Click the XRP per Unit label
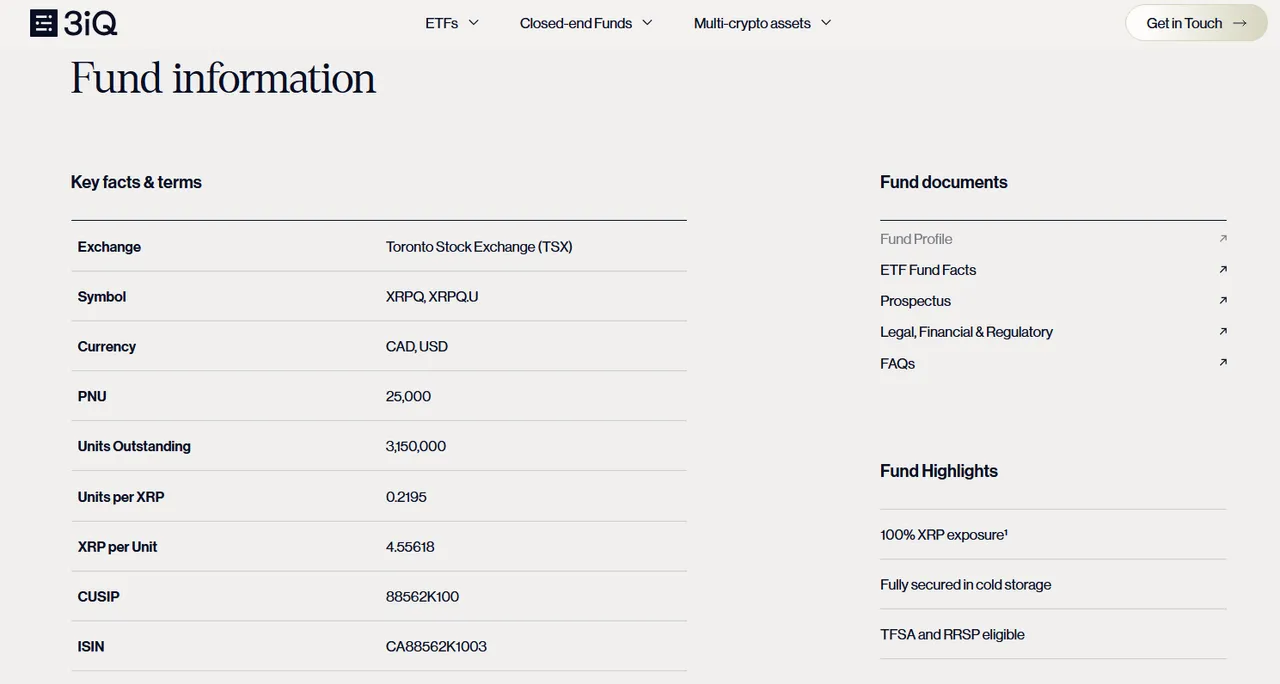The height and width of the screenshot is (684, 1280). pyautogui.click(x=117, y=547)
